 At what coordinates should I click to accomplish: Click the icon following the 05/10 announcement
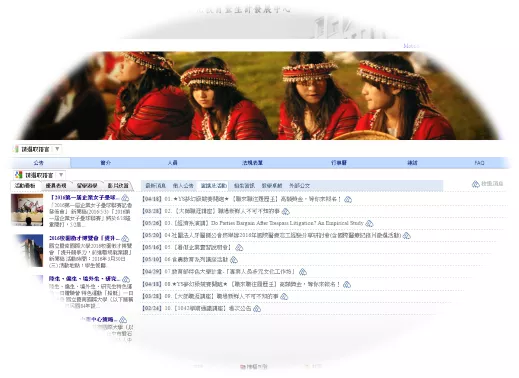coord(234,260)
